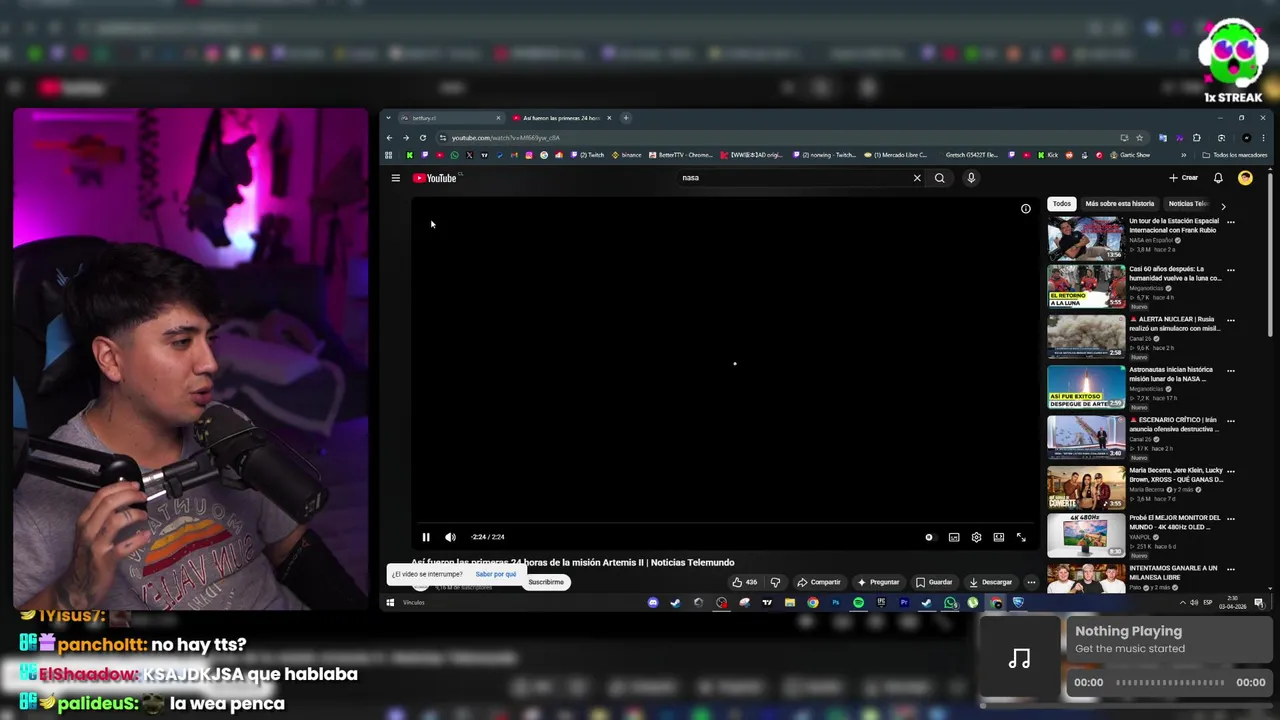Expand the hidden bookmarks chevron
The width and height of the screenshot is (1280, 720).
click(x=1184, y=155)
